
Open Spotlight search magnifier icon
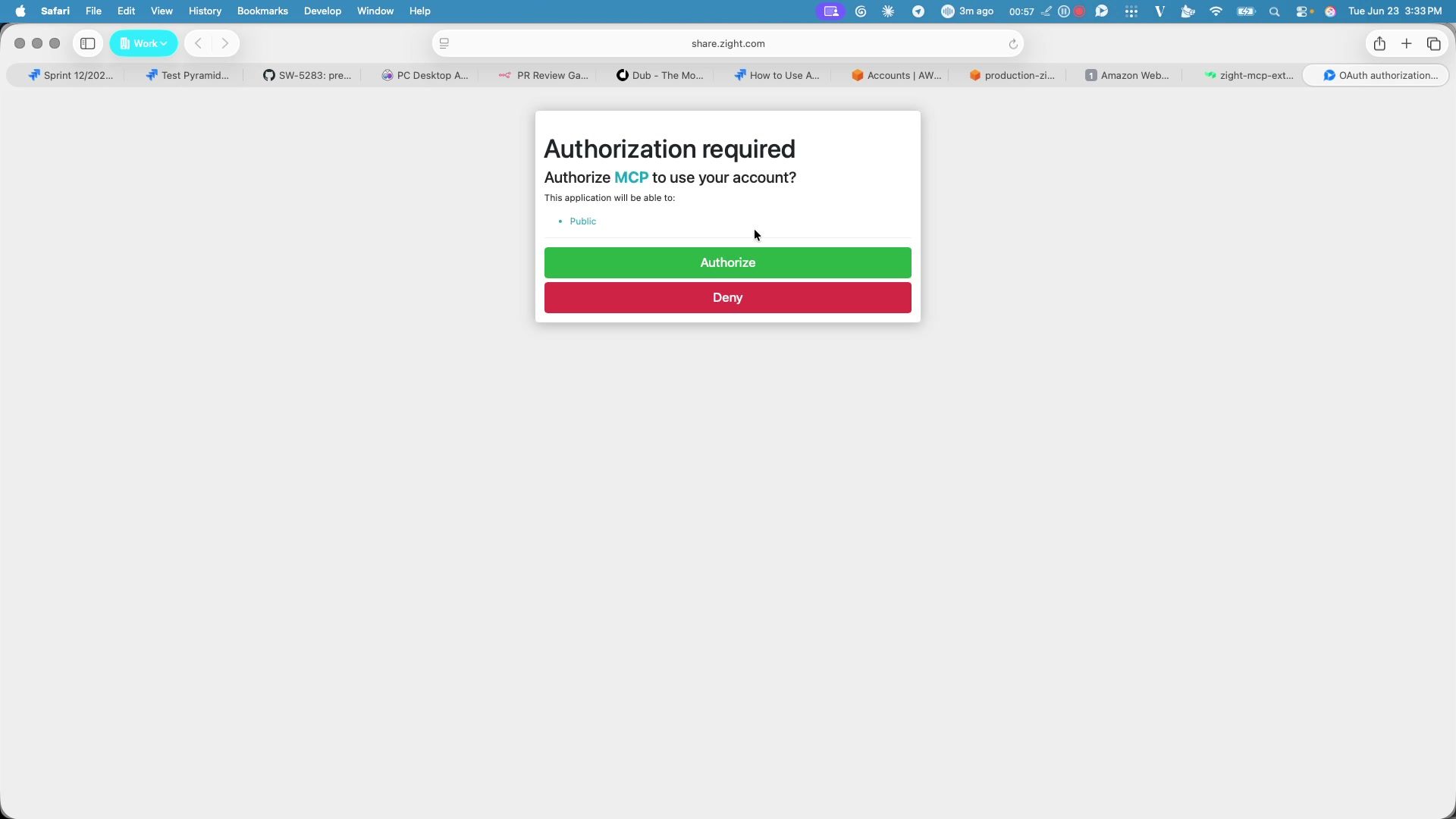click(x=1275, y=11)
